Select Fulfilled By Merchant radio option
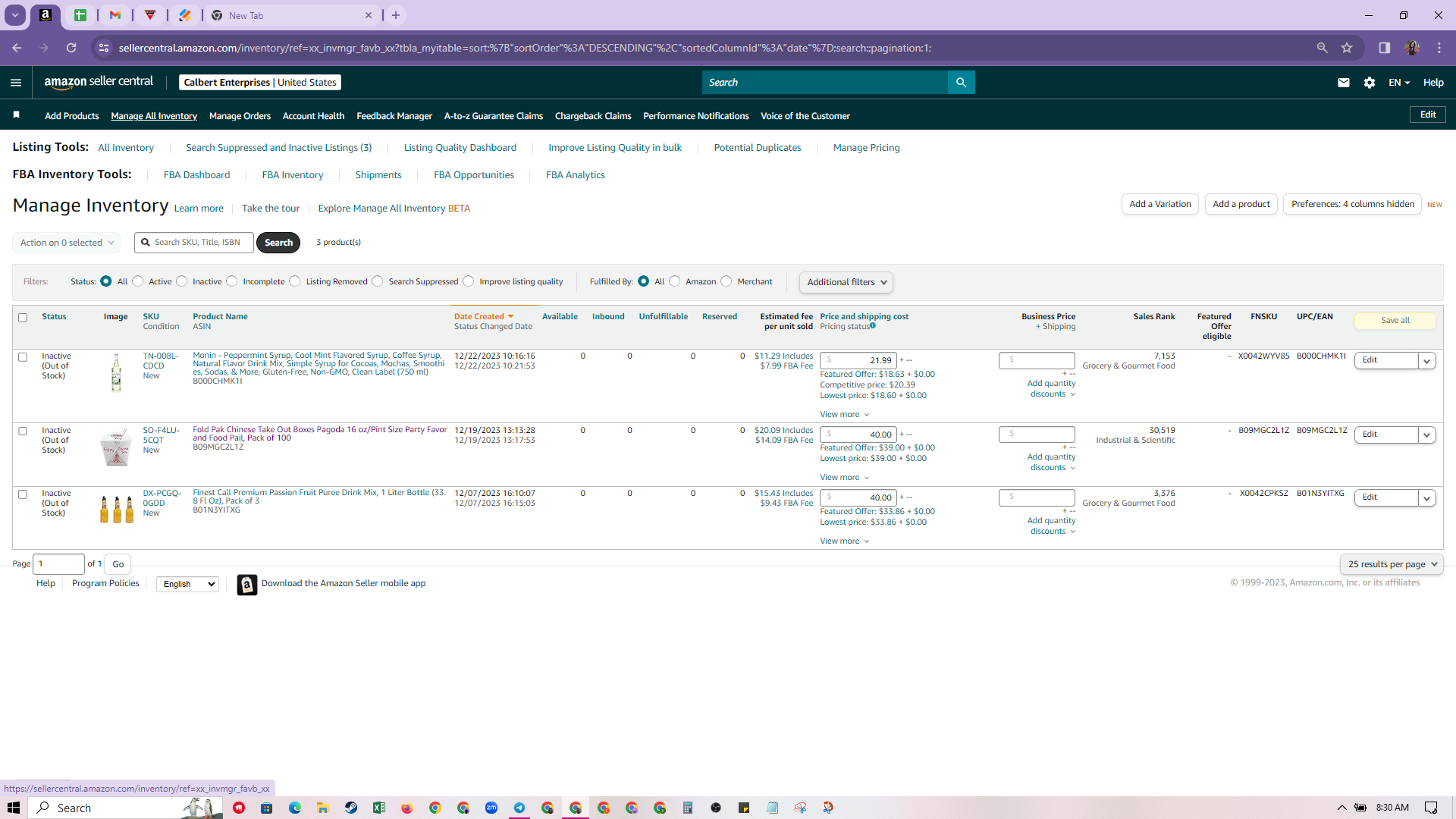Image resolution: width=1456 pixels, height=819 pixels. click(726, 281)
